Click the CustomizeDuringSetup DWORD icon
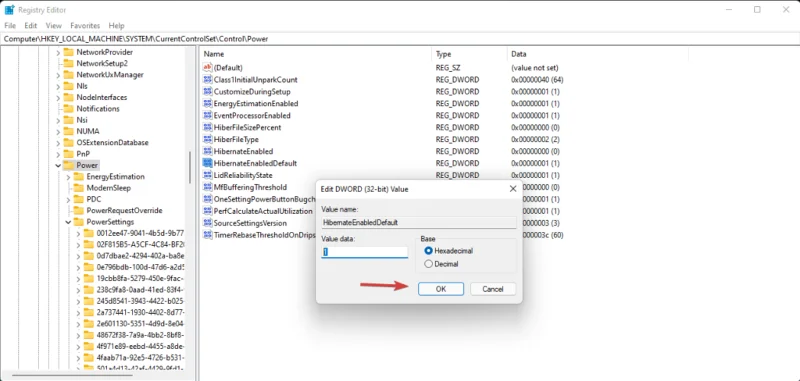The height and width of the screenshot is (381, 800). (x=207, y=92)
